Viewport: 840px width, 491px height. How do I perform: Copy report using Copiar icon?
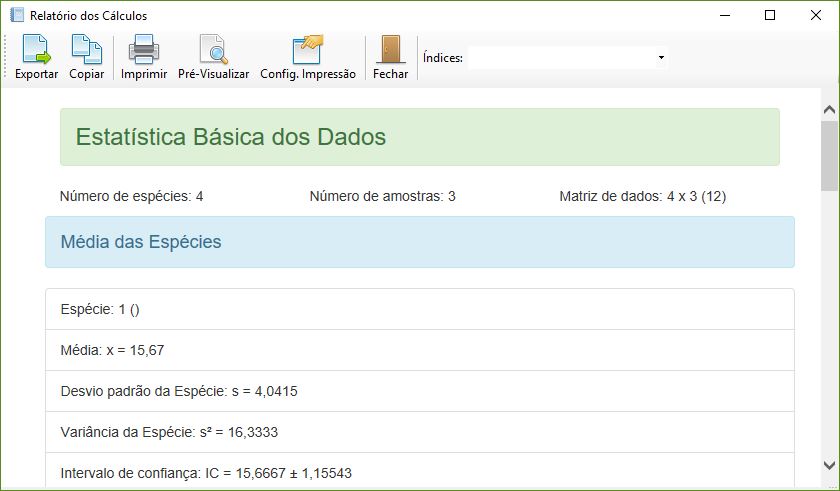[86, 57]
